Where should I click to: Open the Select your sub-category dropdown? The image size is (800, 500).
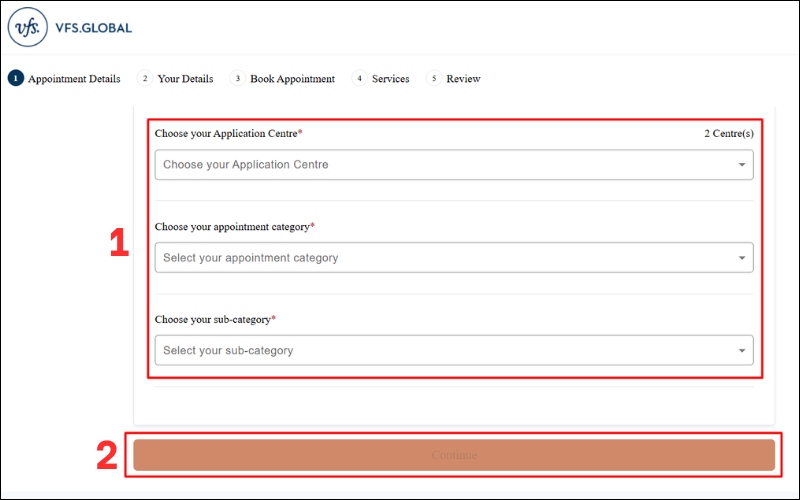(440, 350)
